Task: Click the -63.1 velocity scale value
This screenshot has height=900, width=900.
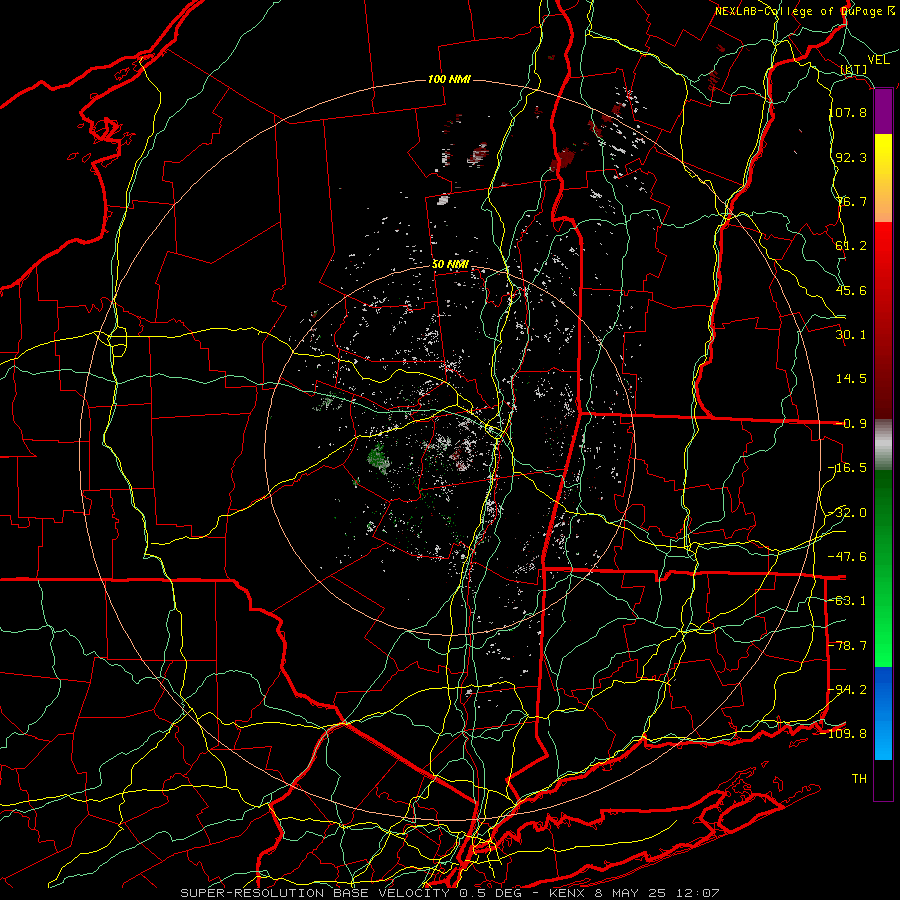Action: click(848, 601)
